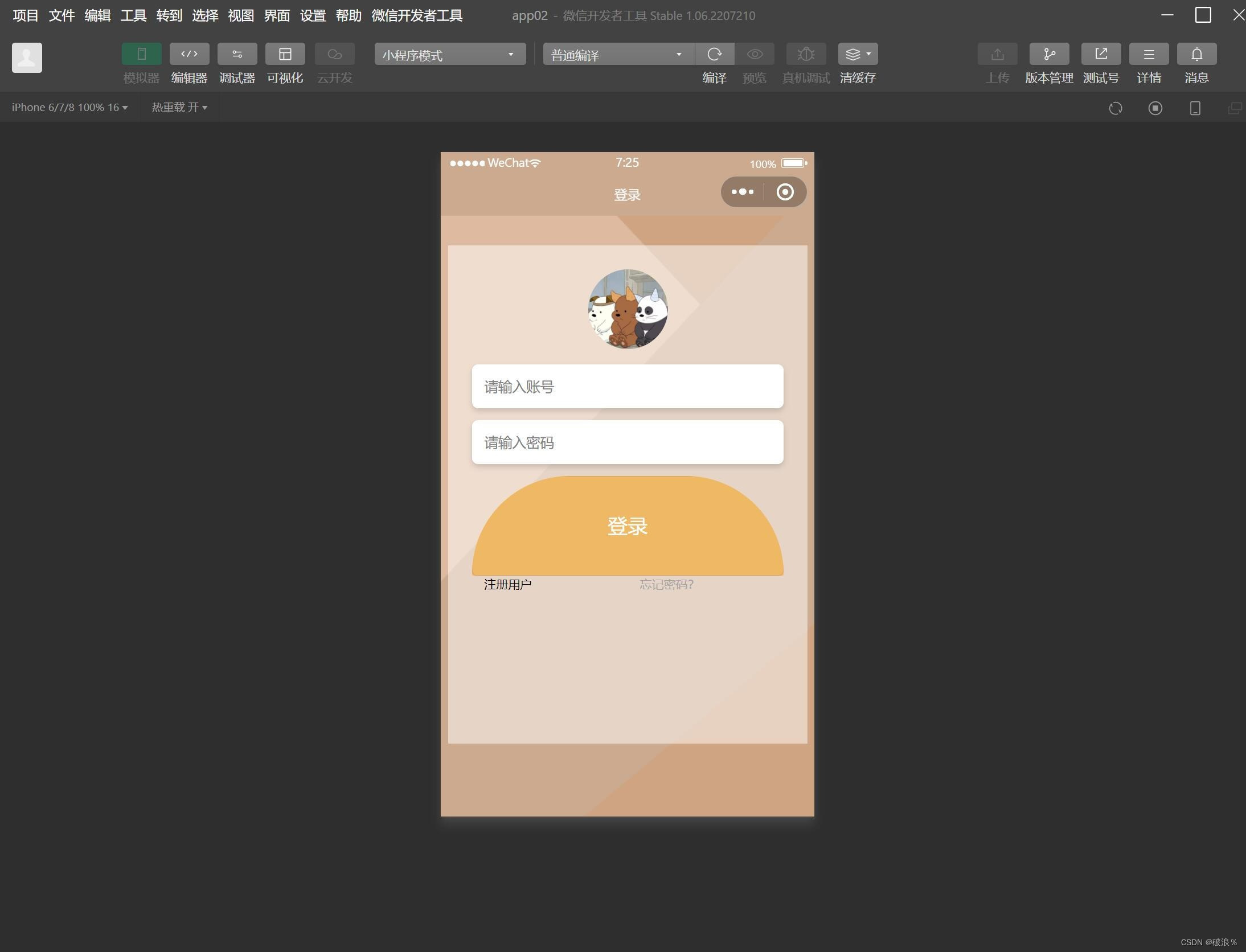Click the compile refresh icon
Viewport: 1246px width, 952px height.
[x=715, y=54]
